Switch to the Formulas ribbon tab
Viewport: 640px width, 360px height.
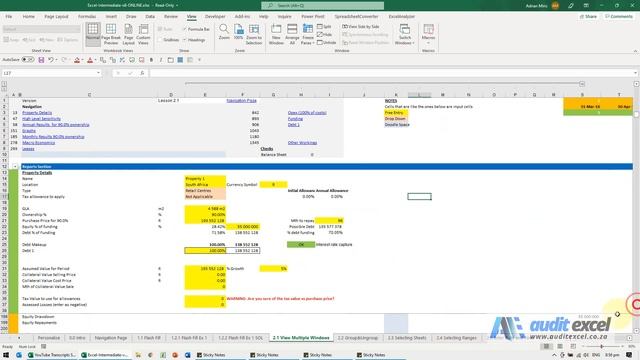coord(87,16)
